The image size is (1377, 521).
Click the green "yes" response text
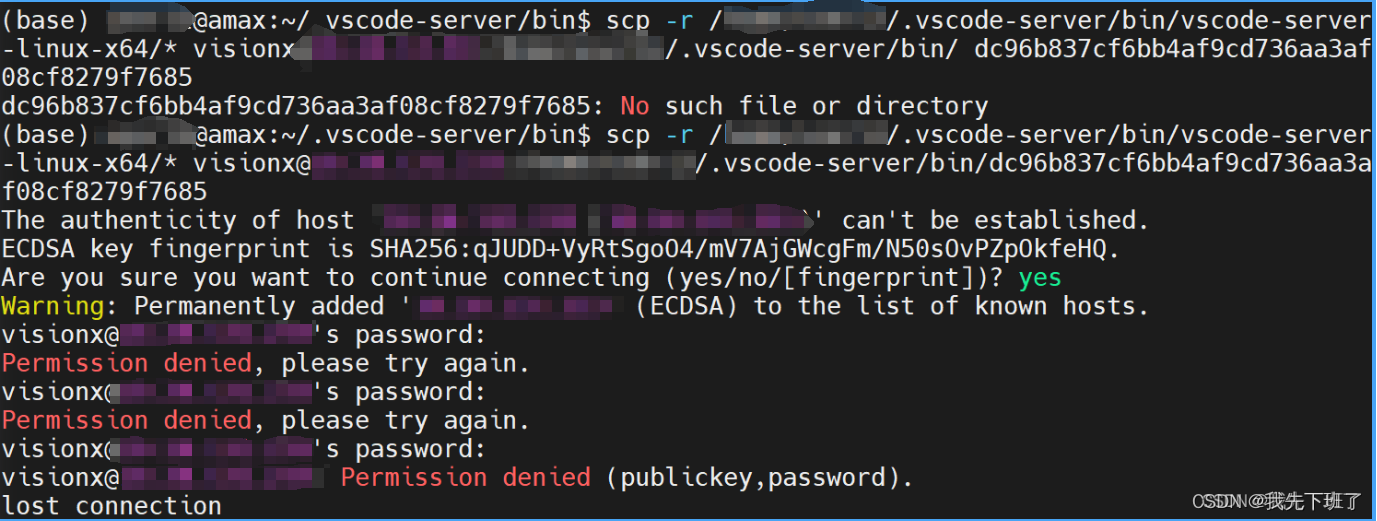[1040, 277]
